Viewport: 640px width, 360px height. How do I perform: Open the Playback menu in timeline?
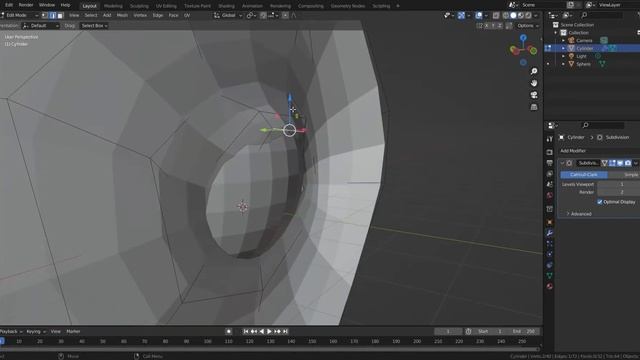[11, 331]
